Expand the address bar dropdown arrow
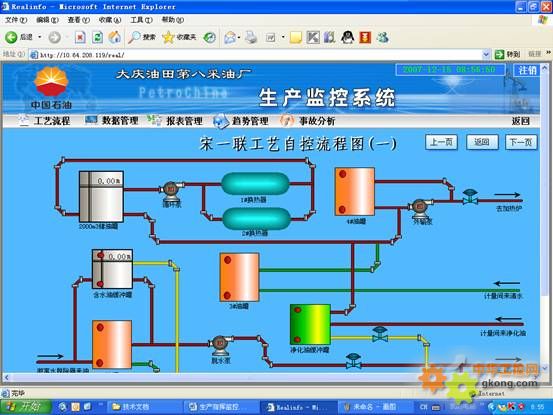The height and width of the screenshot is (415, 553). [x=486, y=55]
